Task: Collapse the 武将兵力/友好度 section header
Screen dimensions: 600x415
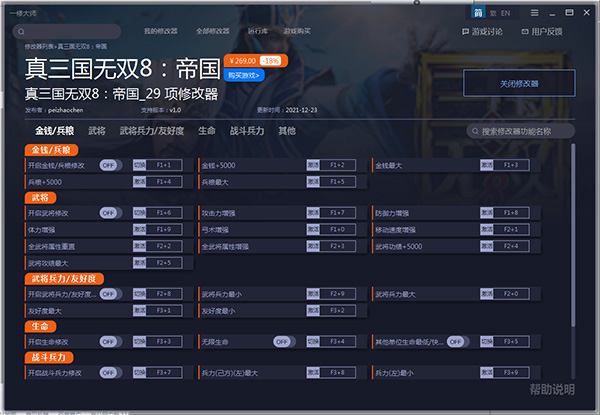Action: 63,278
